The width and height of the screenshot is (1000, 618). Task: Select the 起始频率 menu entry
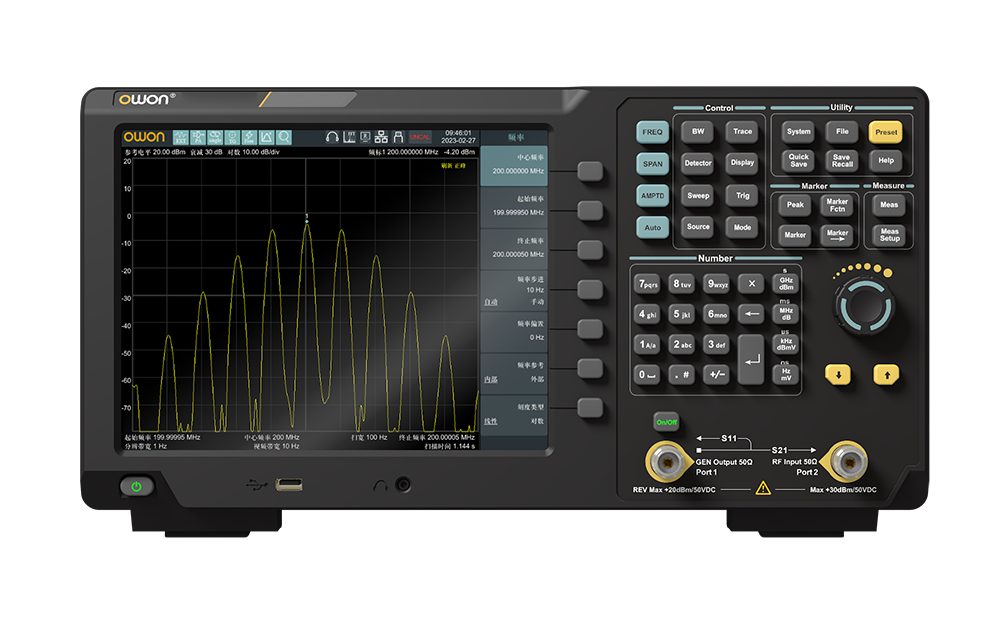[514, 207]
